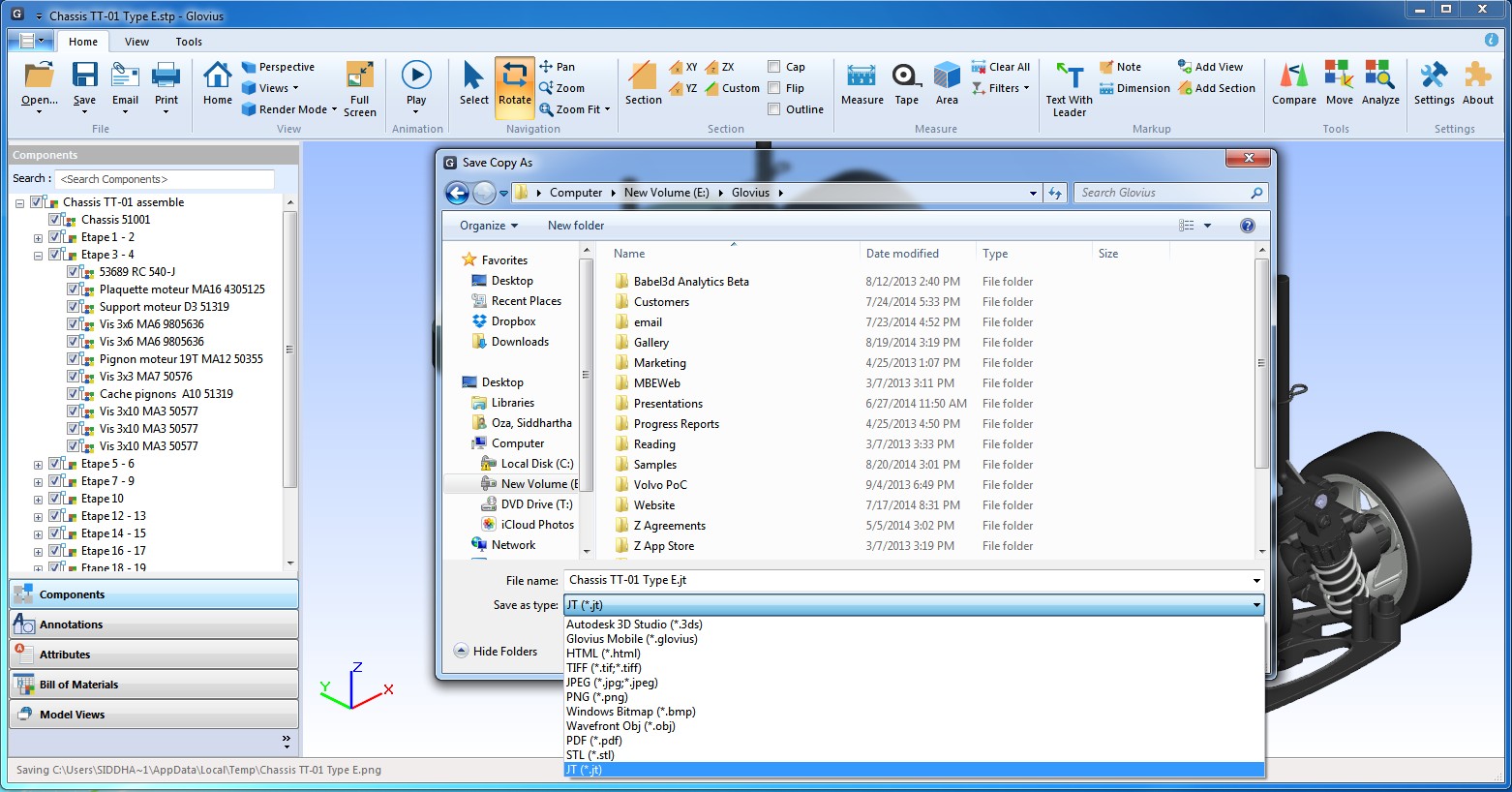Set section plane to ZX
1512x792 pixels.
point(720,67)
